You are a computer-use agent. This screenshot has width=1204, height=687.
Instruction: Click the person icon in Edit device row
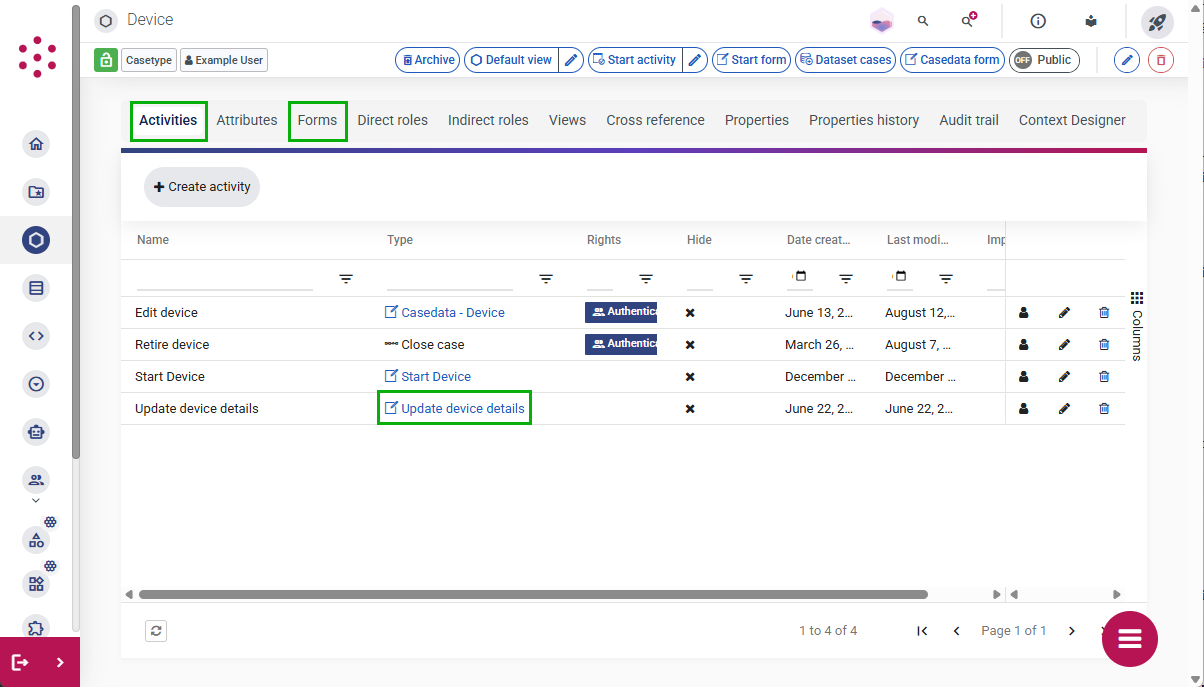tap(1023, 313)
